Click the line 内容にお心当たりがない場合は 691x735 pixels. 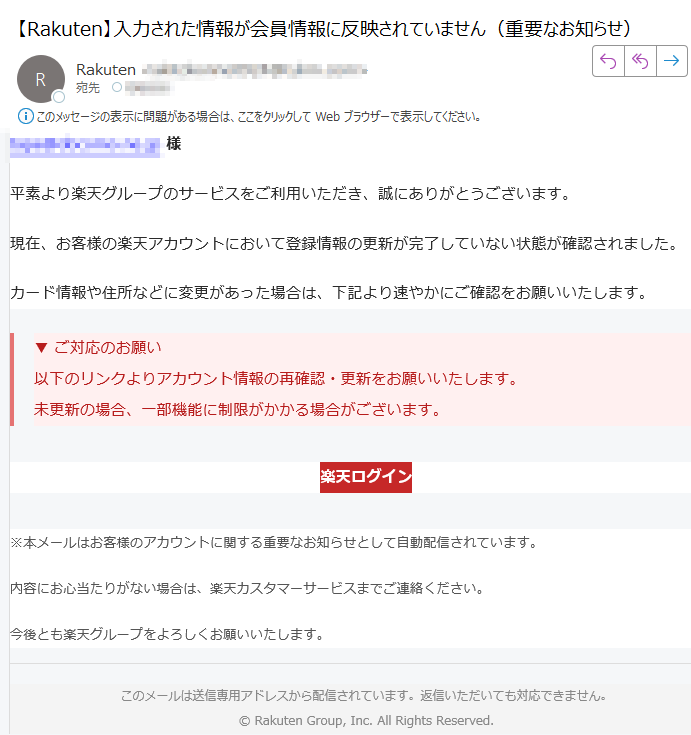[248, 588]
